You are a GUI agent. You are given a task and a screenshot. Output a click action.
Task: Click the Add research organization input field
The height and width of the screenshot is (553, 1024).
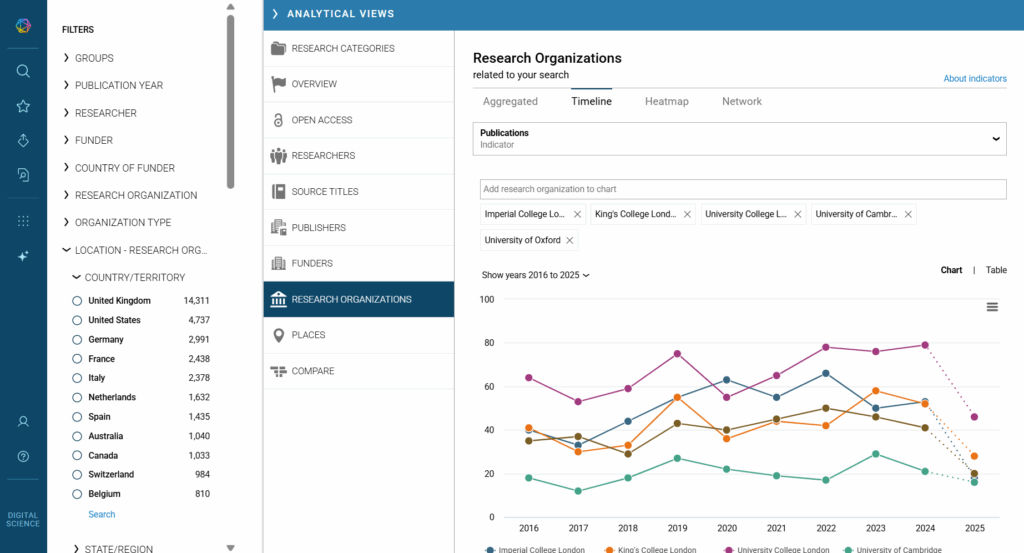click(739, 189)
